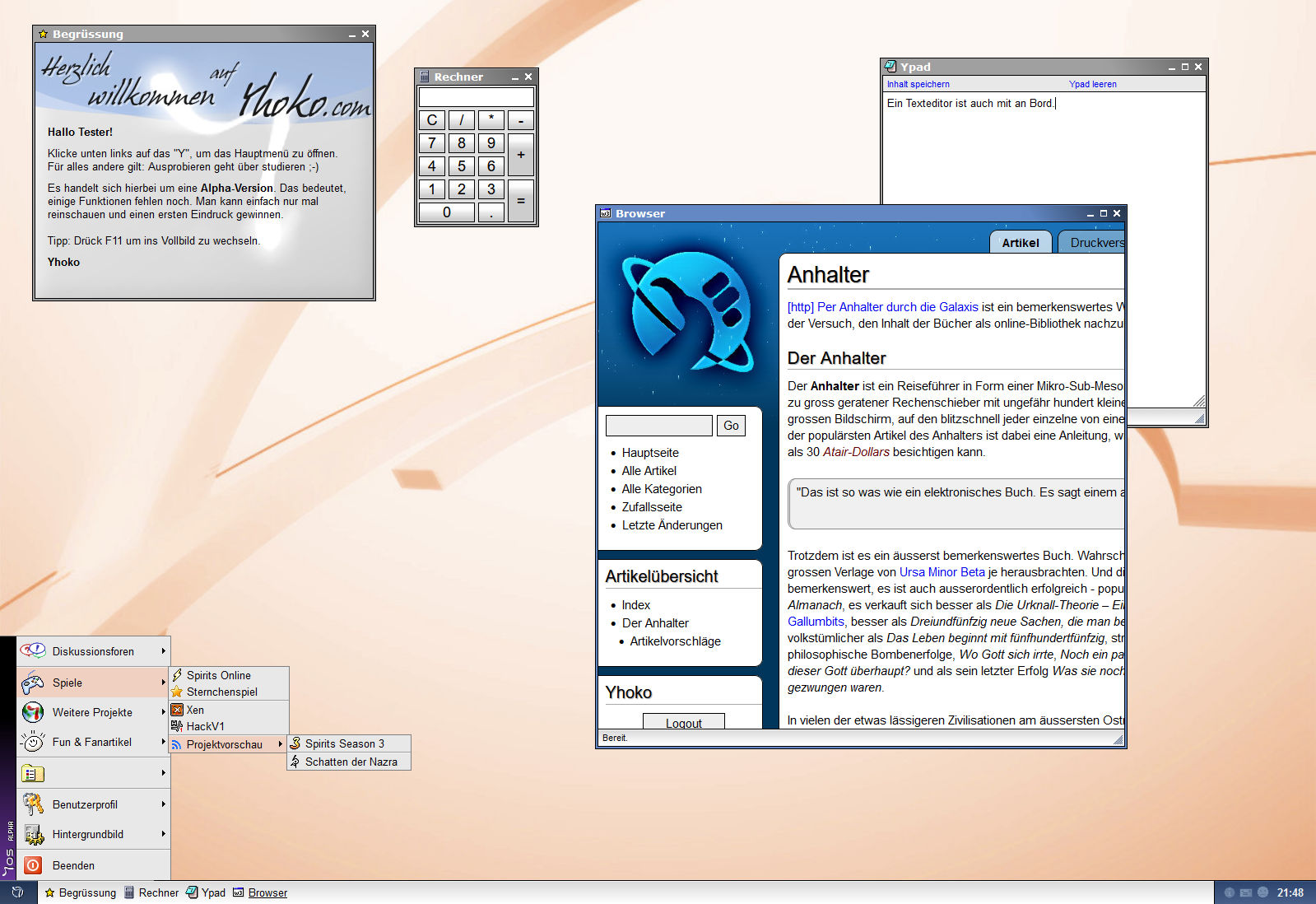Expand the Diskussionsforen submenu arrow
Viewport: 1316px width, 904px height.
tap(163, 651)
